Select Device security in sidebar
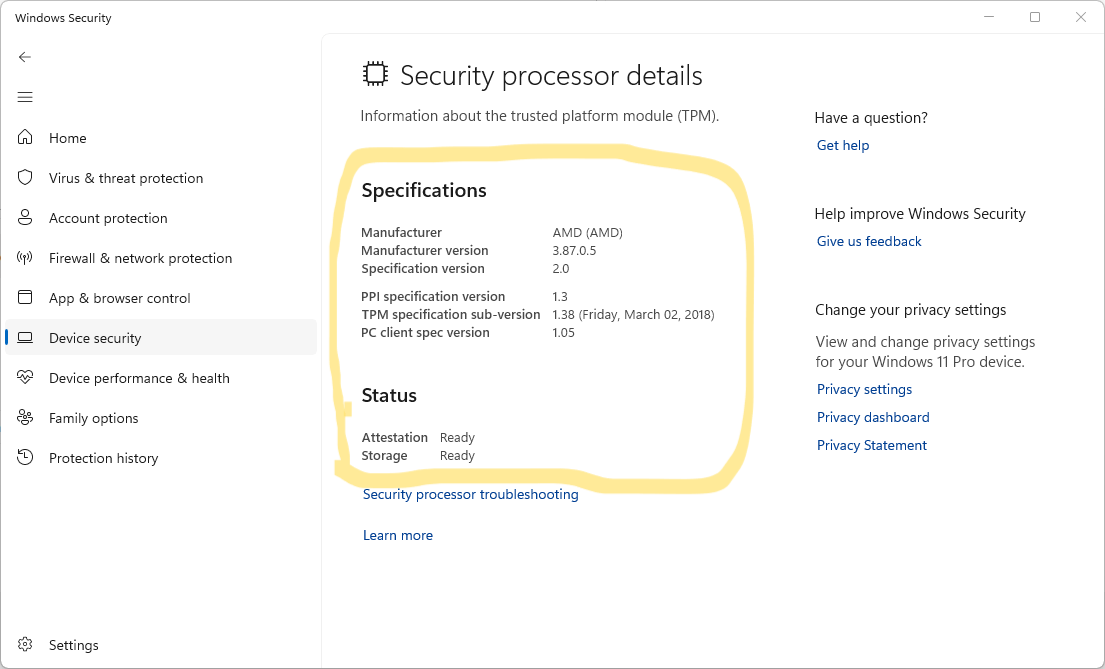The width and height of the screenshot is (1105, 669). click(95, 338)
